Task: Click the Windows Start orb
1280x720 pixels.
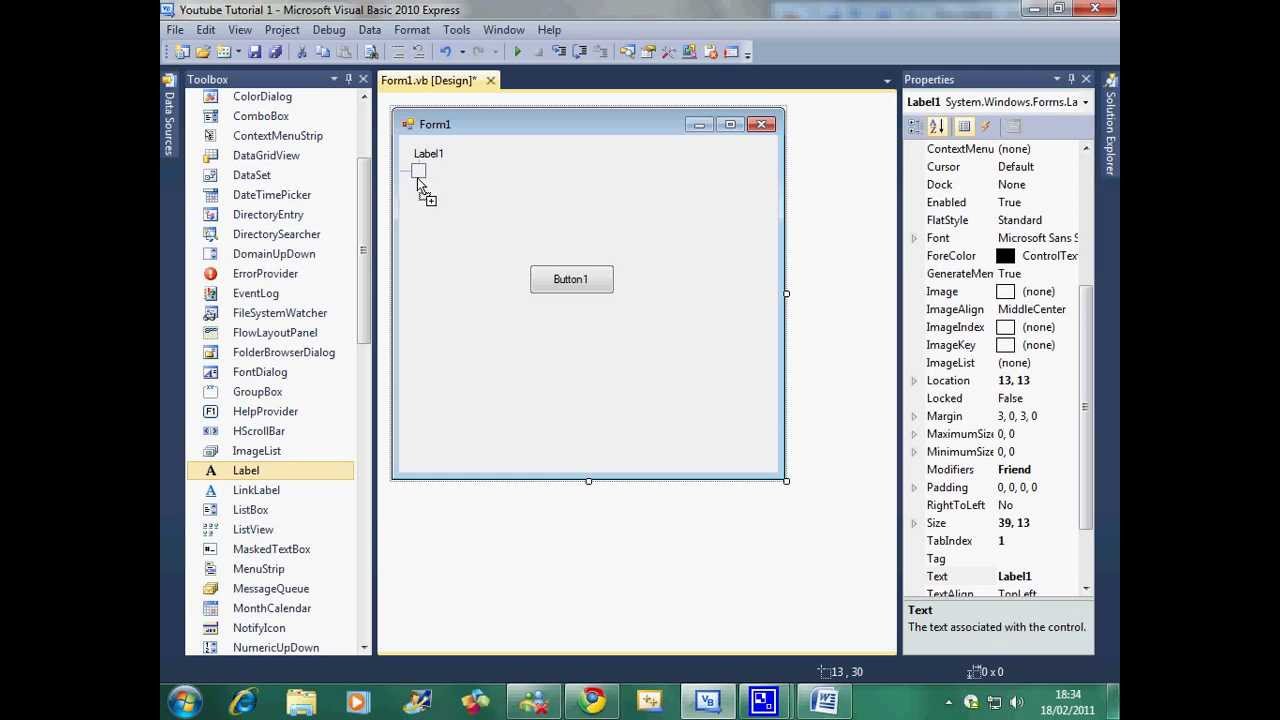Action: [185, 701]
